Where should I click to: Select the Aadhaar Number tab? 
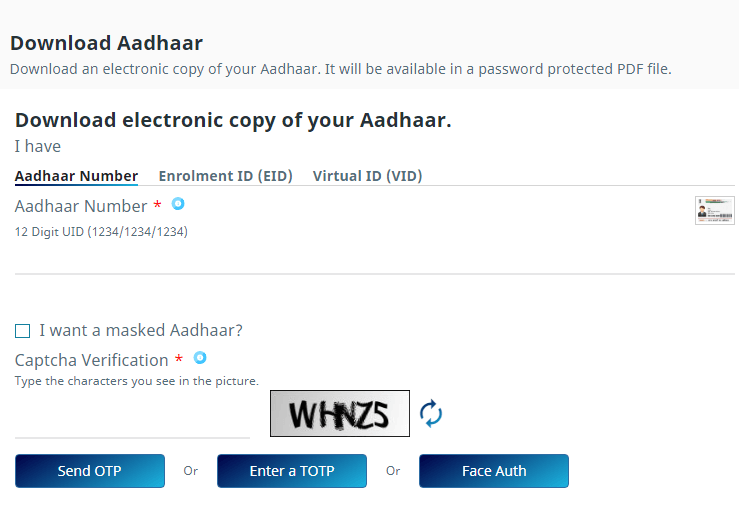pos(76,176)
